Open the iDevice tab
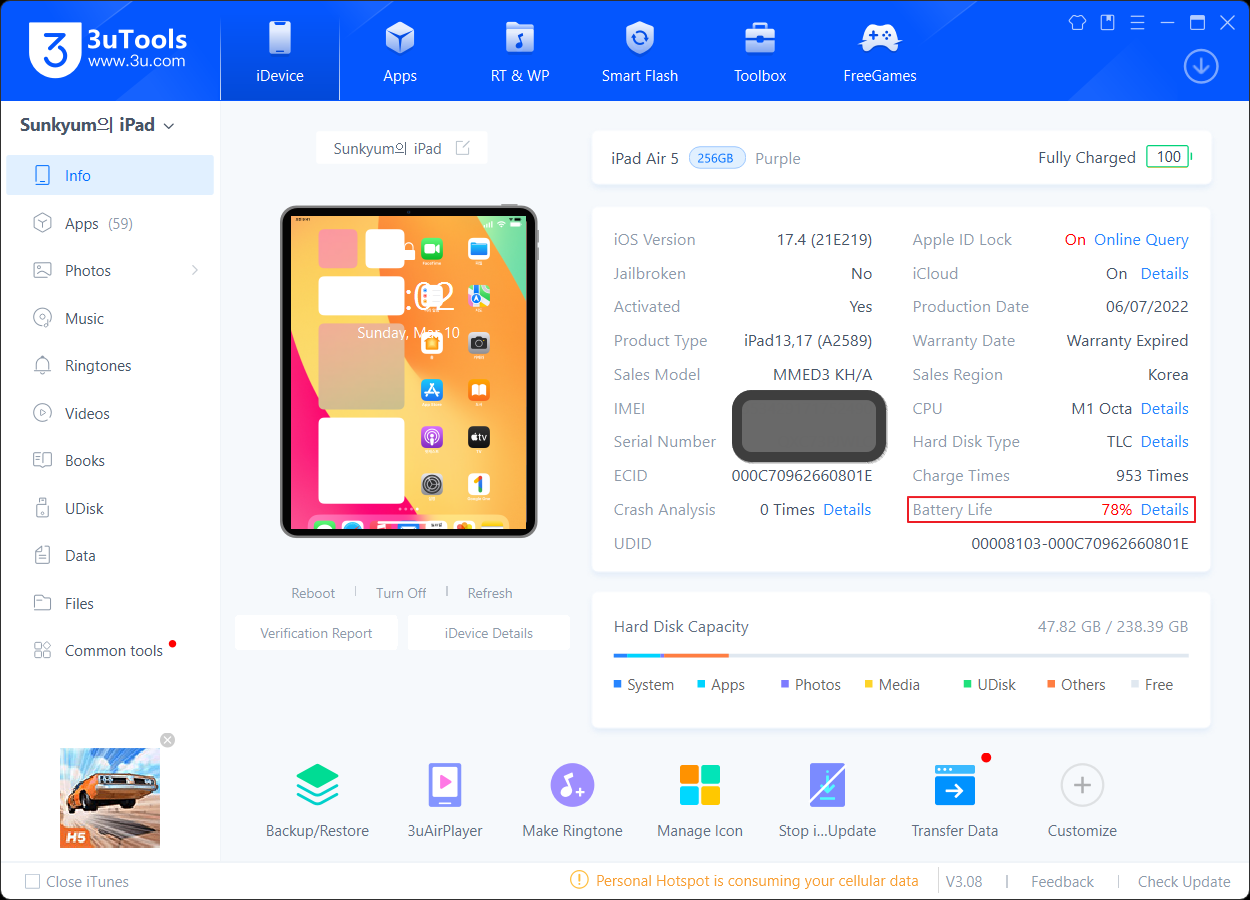 (280, 50)
